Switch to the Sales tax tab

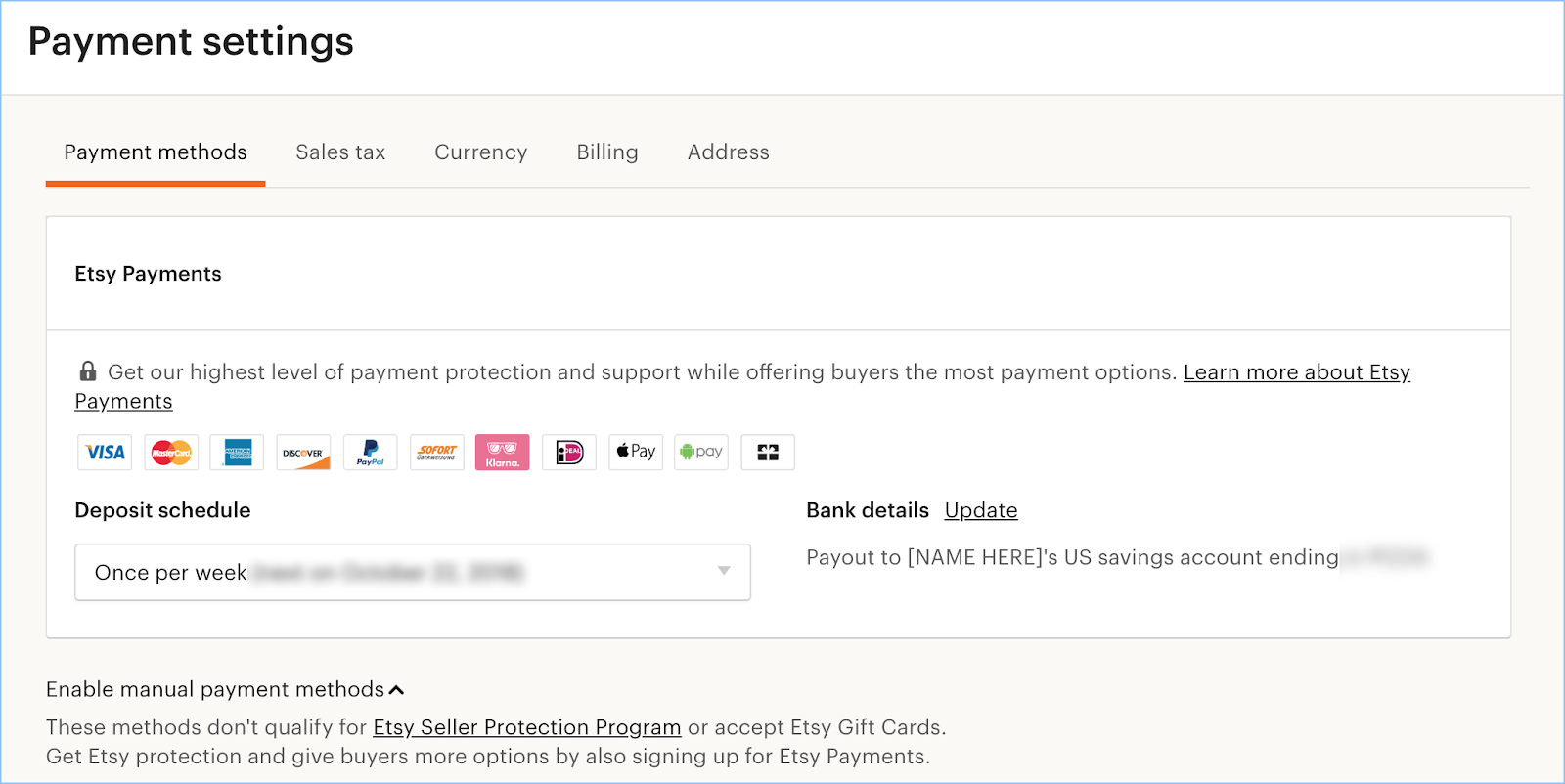coord(340,152)
